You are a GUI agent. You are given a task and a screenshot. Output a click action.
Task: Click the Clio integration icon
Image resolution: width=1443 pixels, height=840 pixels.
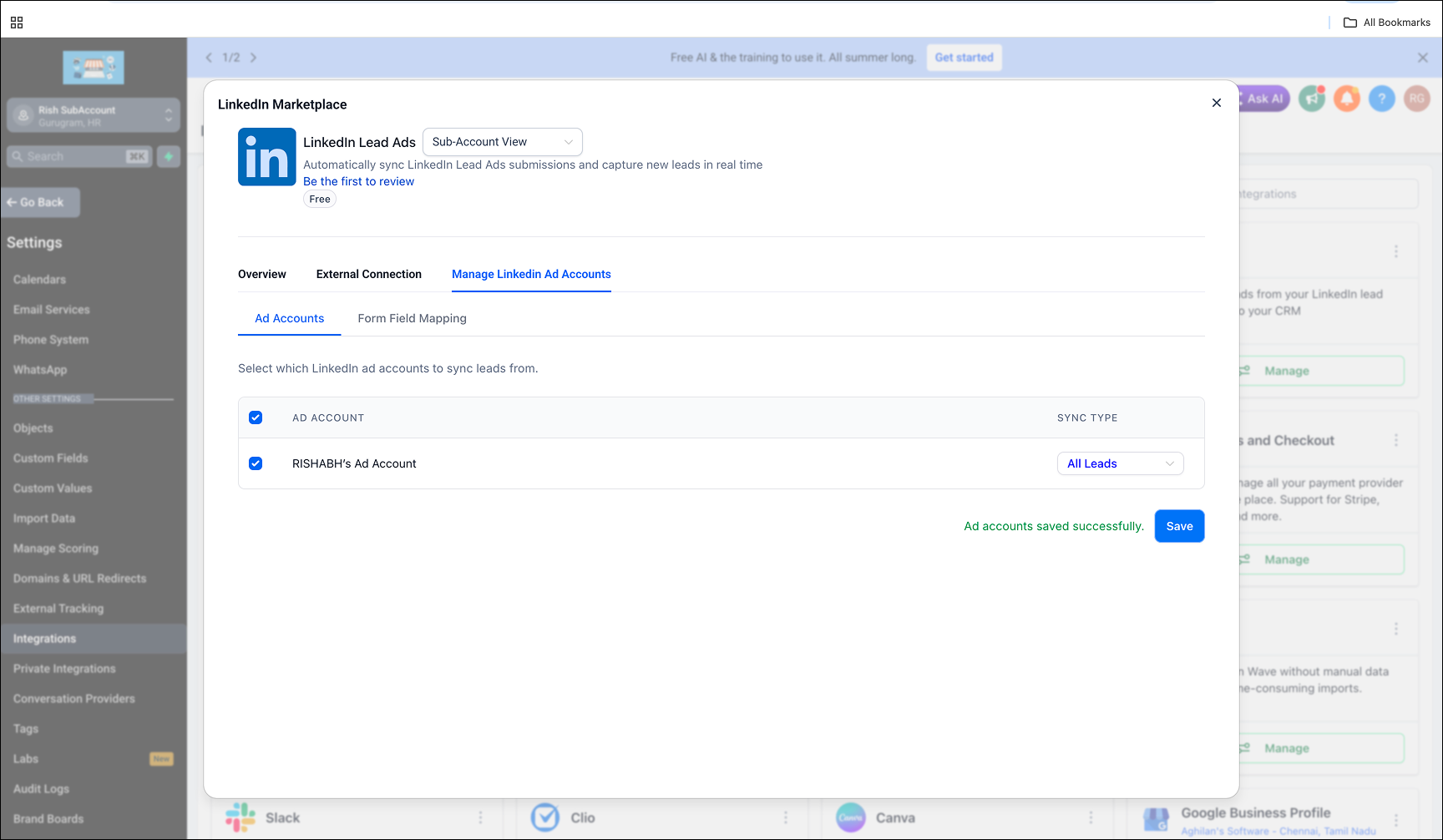pyautogui.click(x=545, y=817)
